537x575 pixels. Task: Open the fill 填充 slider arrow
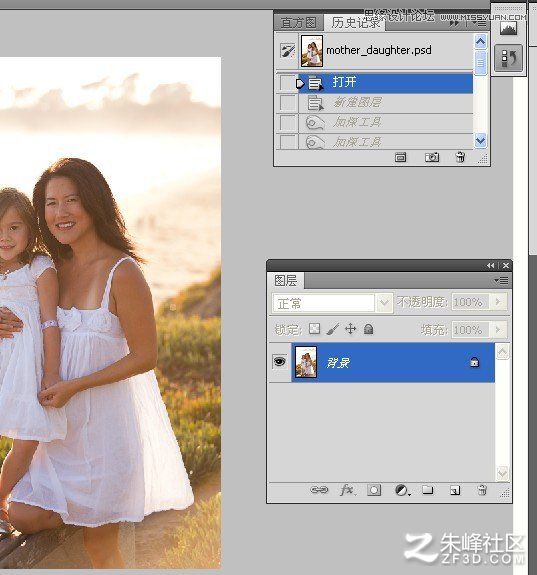(x=498, y=330)
